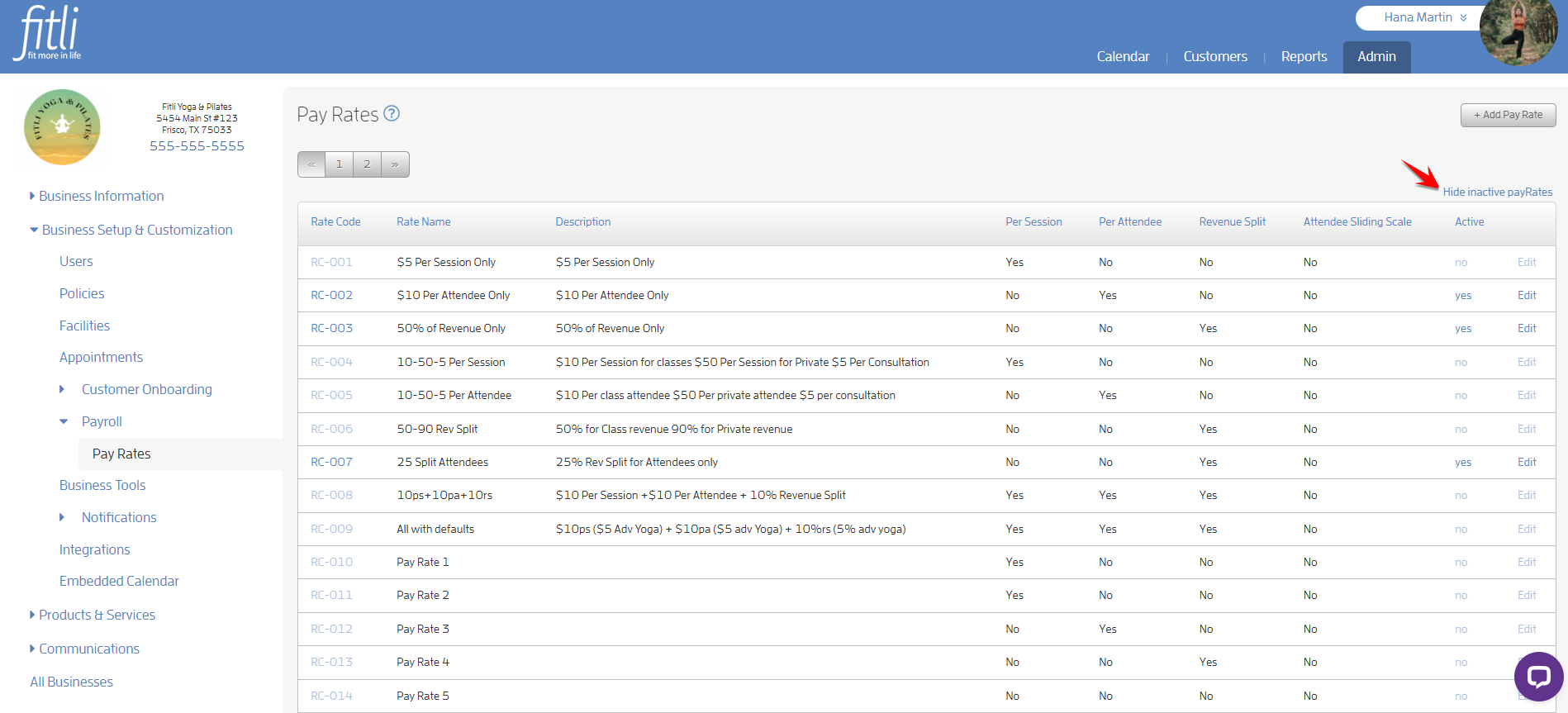The image size is (1568, 713).
Task: Open rate code RC-005
Action: (x=331, y=395)
